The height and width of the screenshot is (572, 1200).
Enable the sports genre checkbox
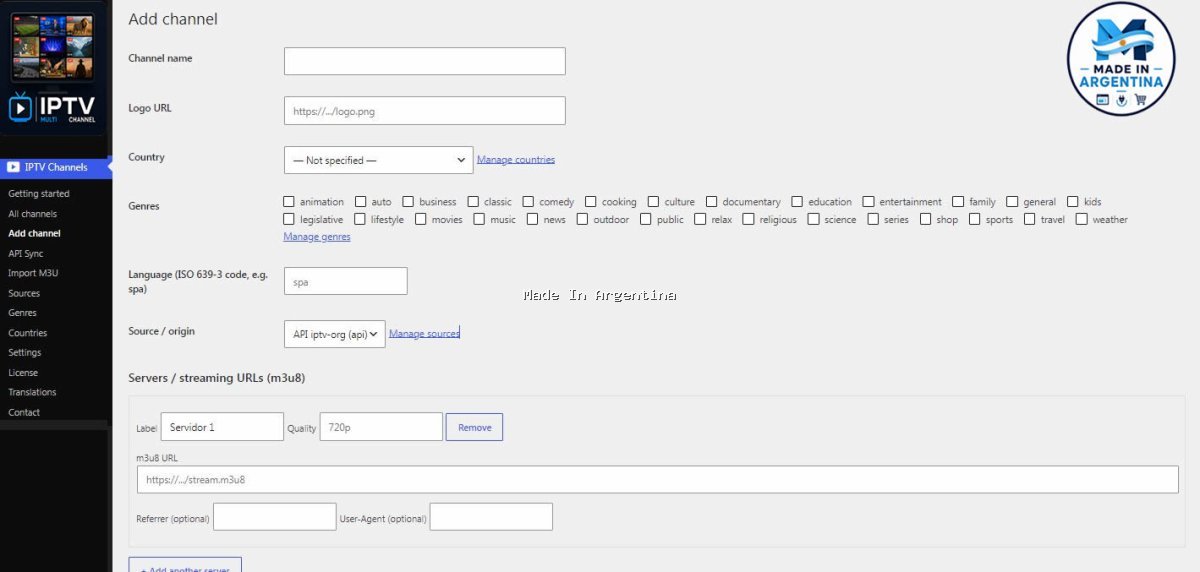click(975, 219)
